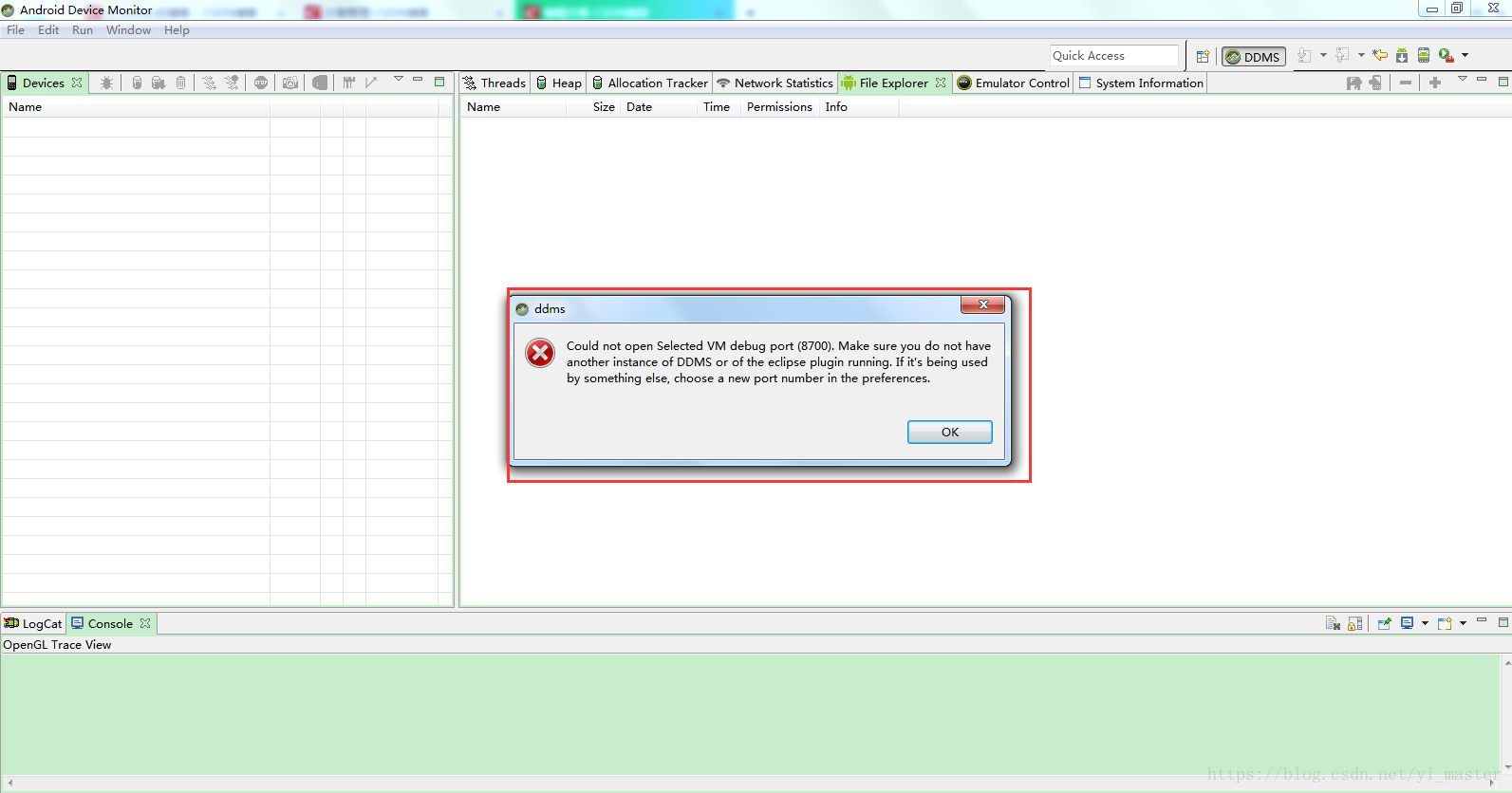Click the Debug selected process bug icon
Viewport: 1512px width, 793px height.
pyautogui.click(x=106, y=83)
